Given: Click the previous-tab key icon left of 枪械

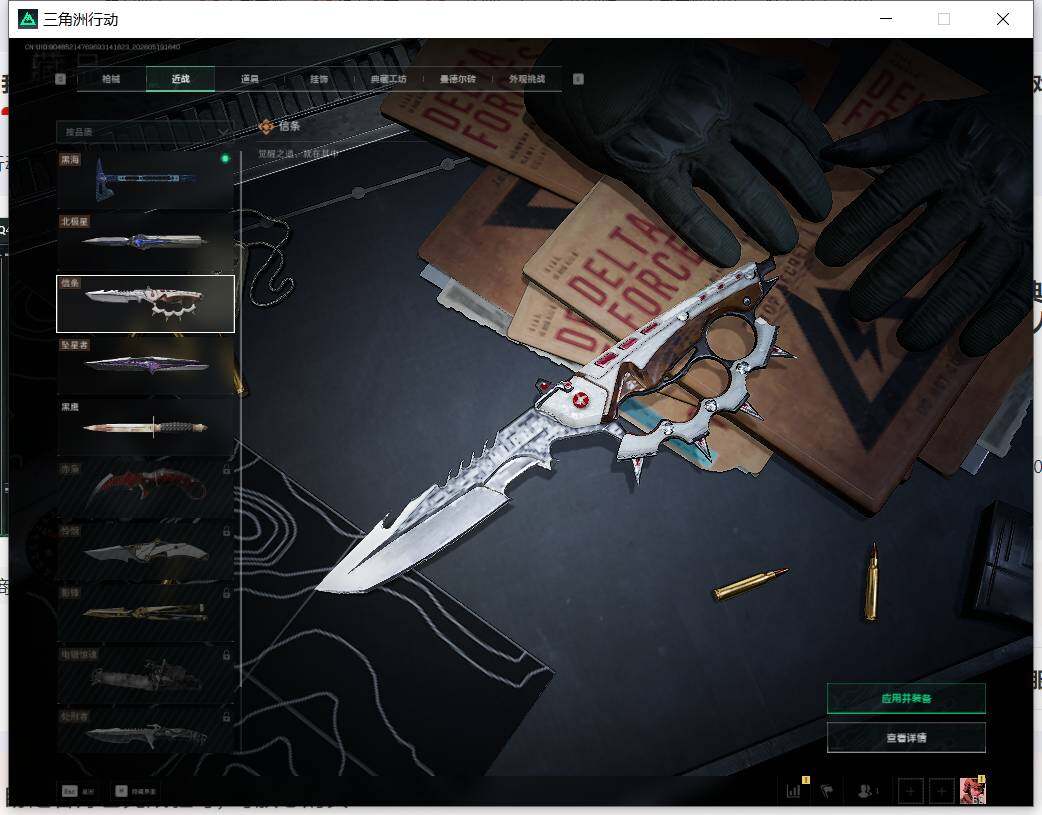Looking at the screenshot, I should coord(60,79).
